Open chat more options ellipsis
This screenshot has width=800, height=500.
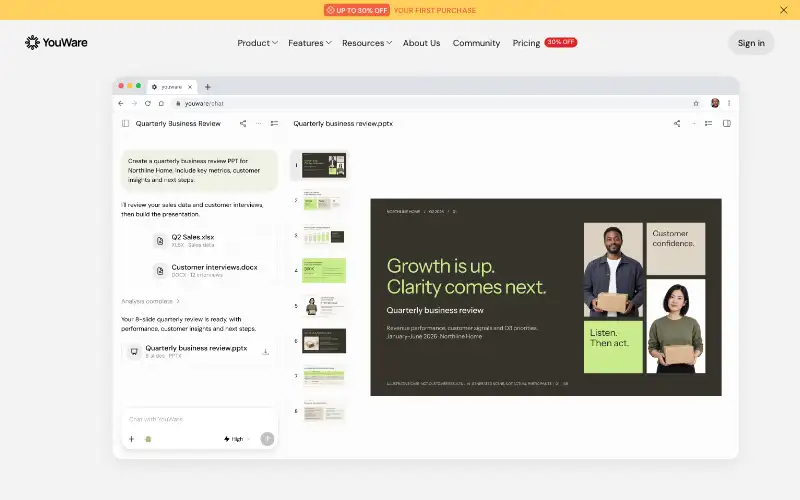(x=258, y=123)
